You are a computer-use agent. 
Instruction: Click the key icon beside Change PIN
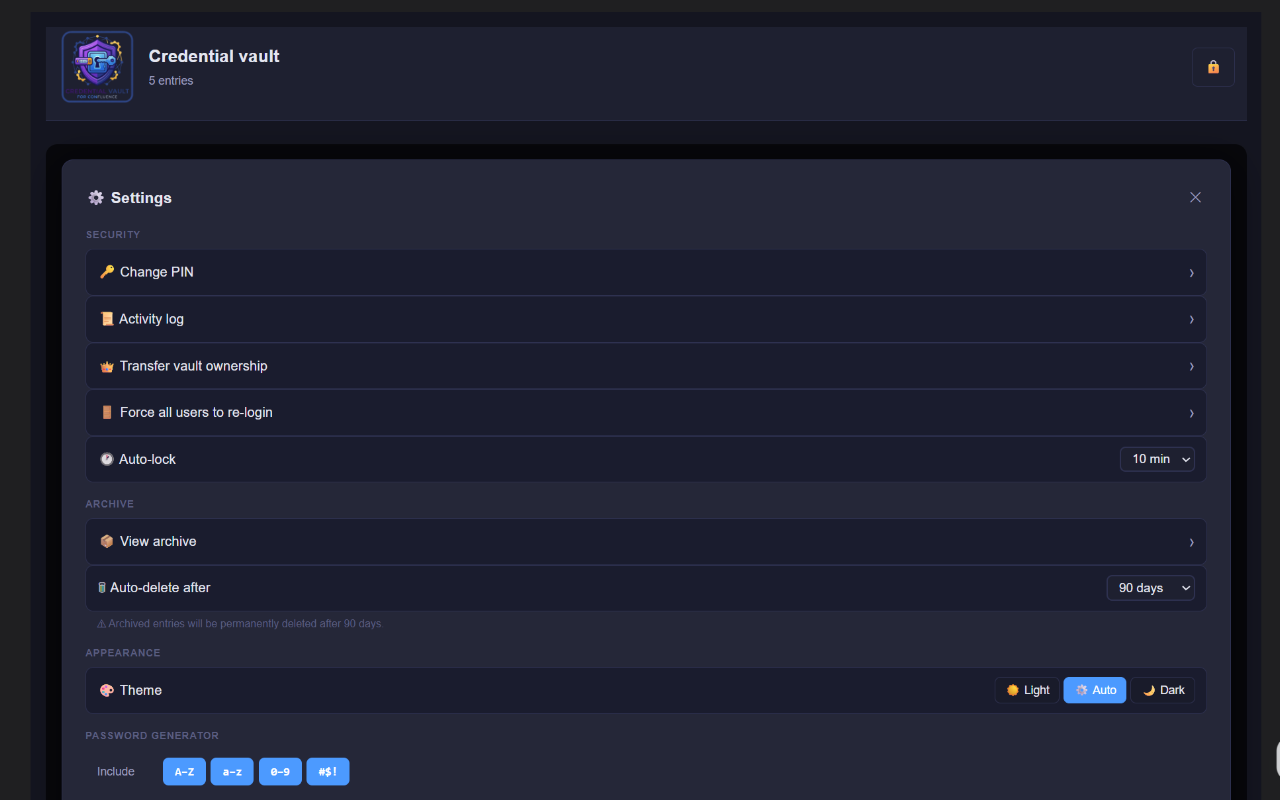click(x=107, y=272)
